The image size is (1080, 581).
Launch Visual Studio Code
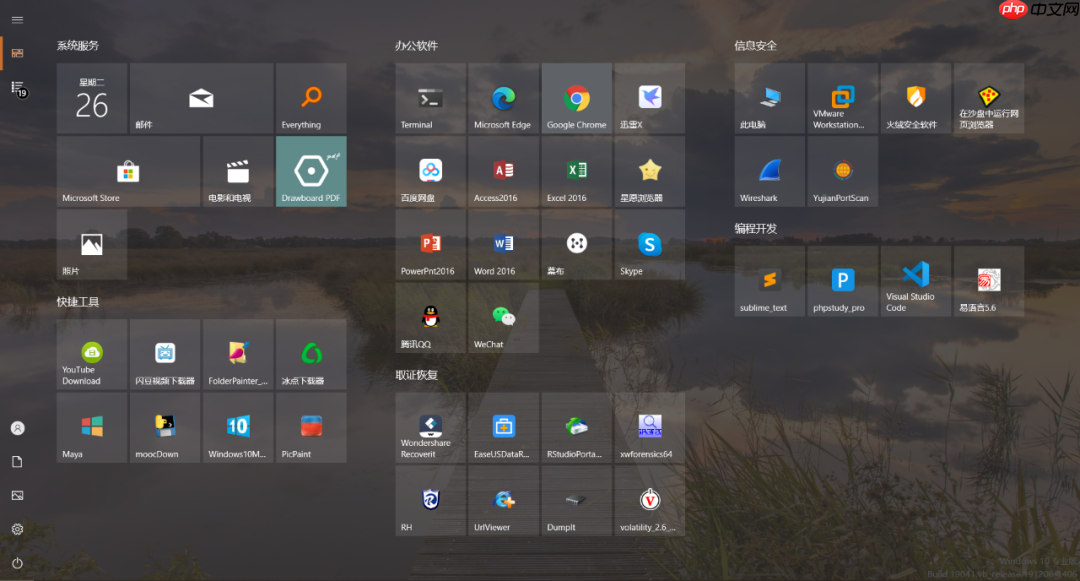916,281
